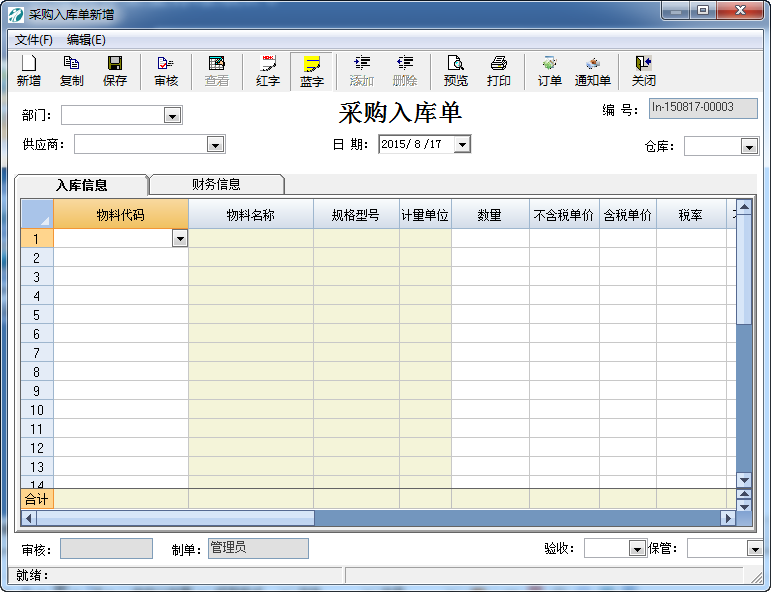Click the vertical scrollbar up arrow
This screenshot has height=592, width=771.
coord(744,207)
